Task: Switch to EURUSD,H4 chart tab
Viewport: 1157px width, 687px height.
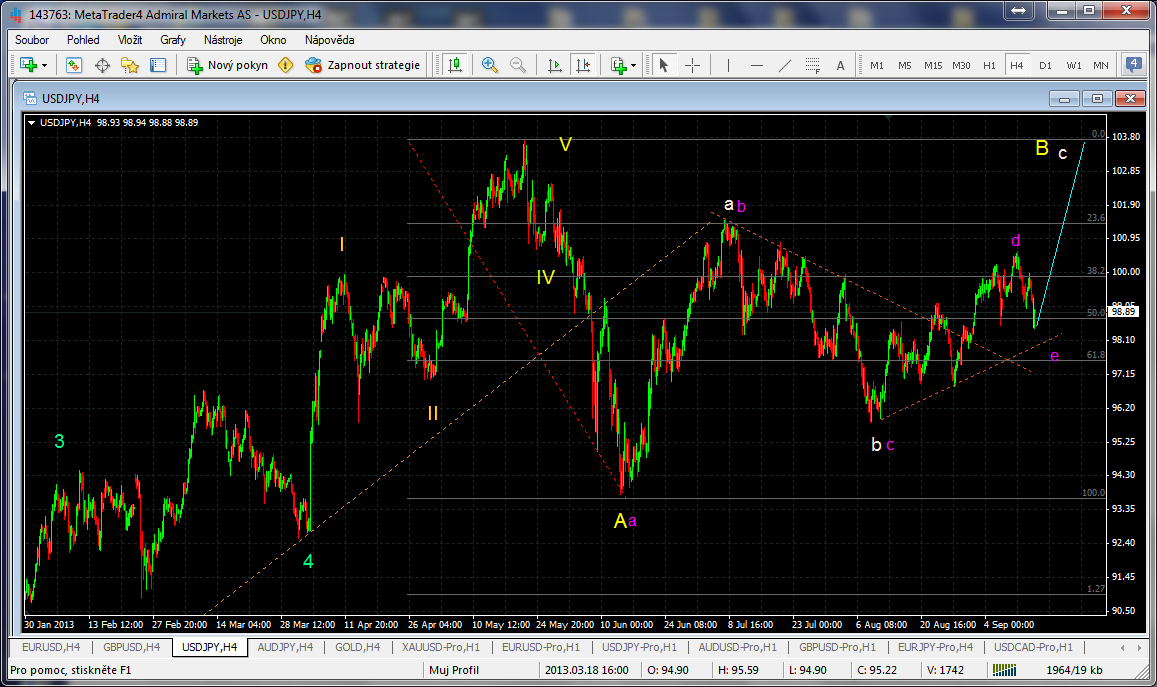Action: coord(51,647)
